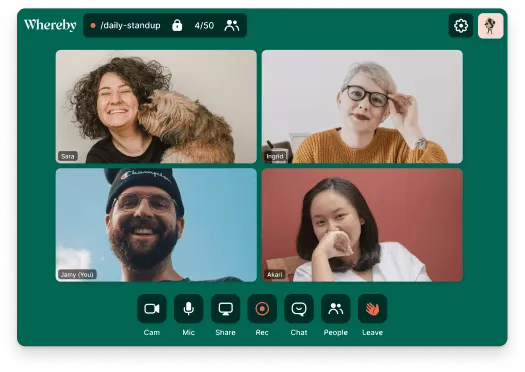
Task: Open the profile avatar menu
Action: [x=491, y=26]
